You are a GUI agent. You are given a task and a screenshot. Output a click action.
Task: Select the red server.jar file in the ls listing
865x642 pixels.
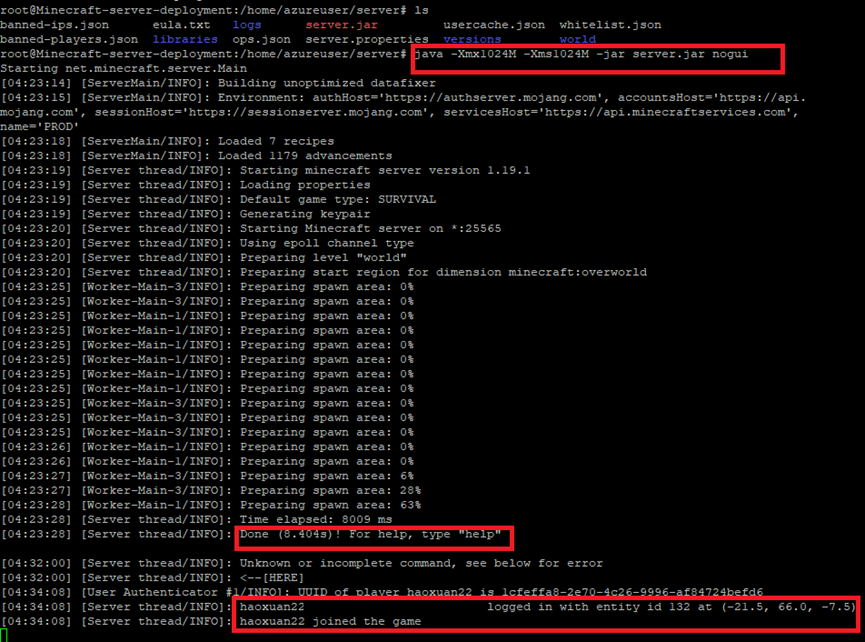click(341, 25)
